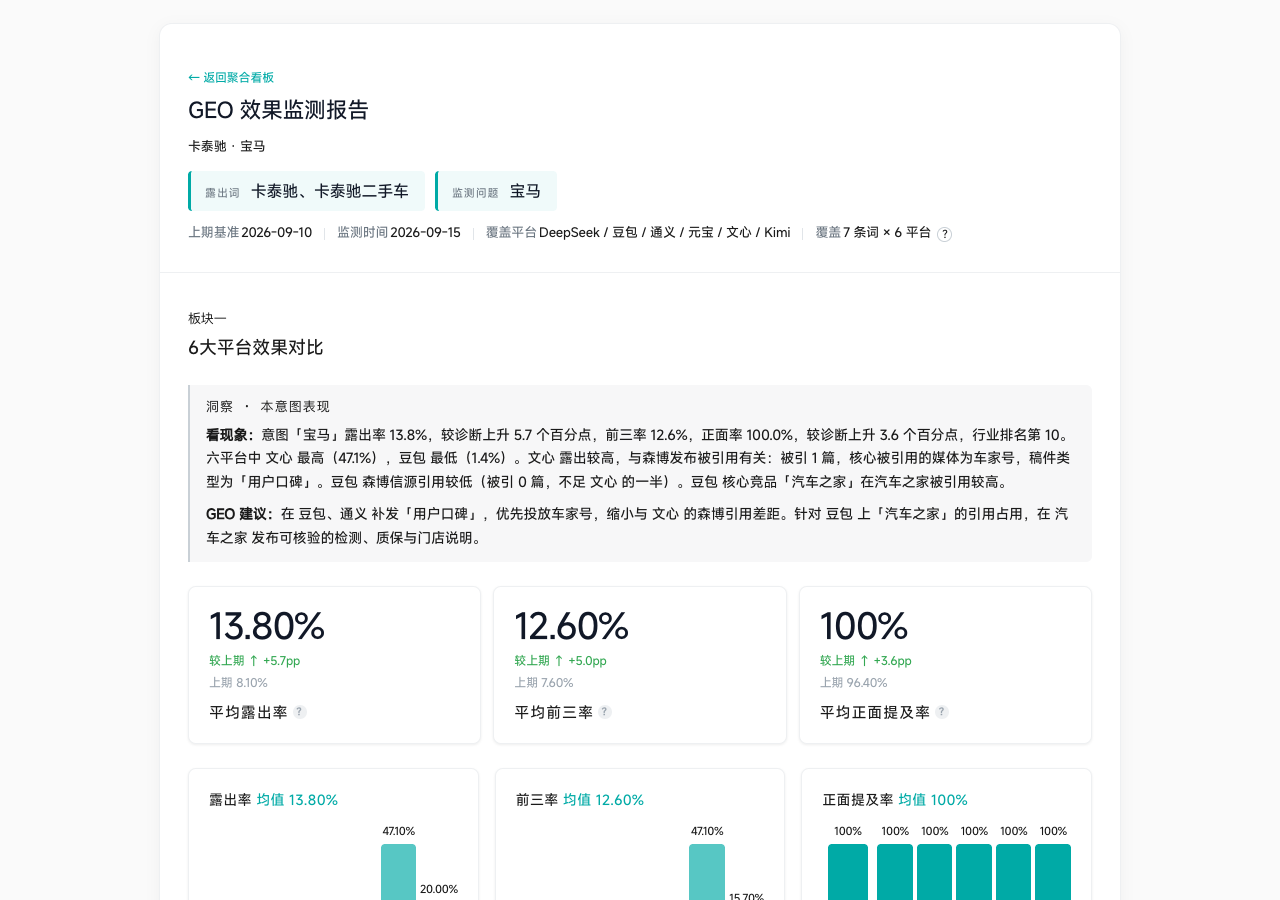
Task: Click the 15.70% label in 前三率 chart
Action: pos(747,896)
